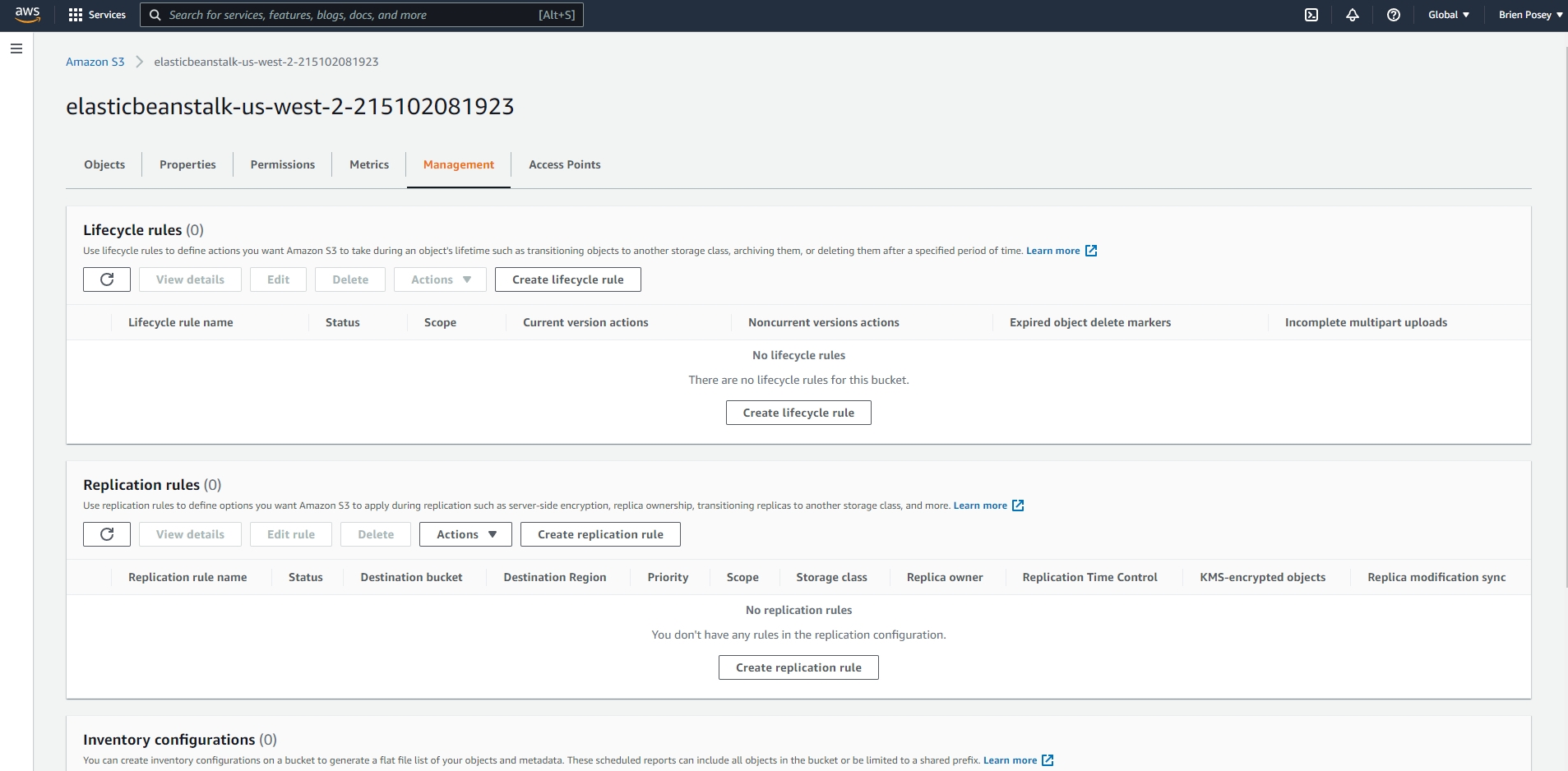Open the Brien Posey account menu

(1525, 14)
